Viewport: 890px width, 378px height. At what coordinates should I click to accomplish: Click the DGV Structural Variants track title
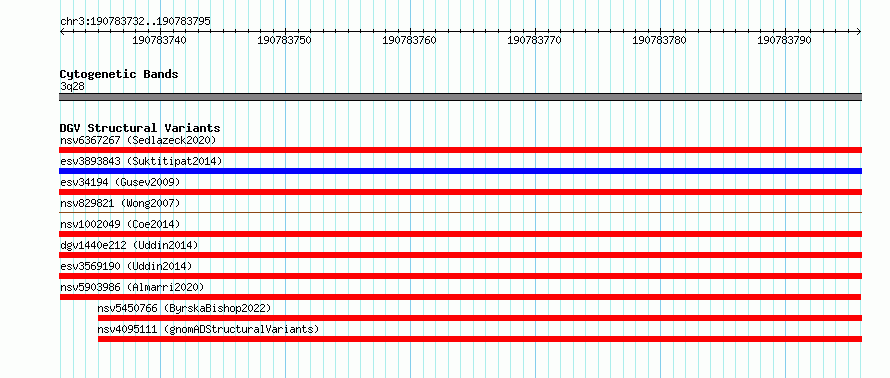tap(140, 128)
